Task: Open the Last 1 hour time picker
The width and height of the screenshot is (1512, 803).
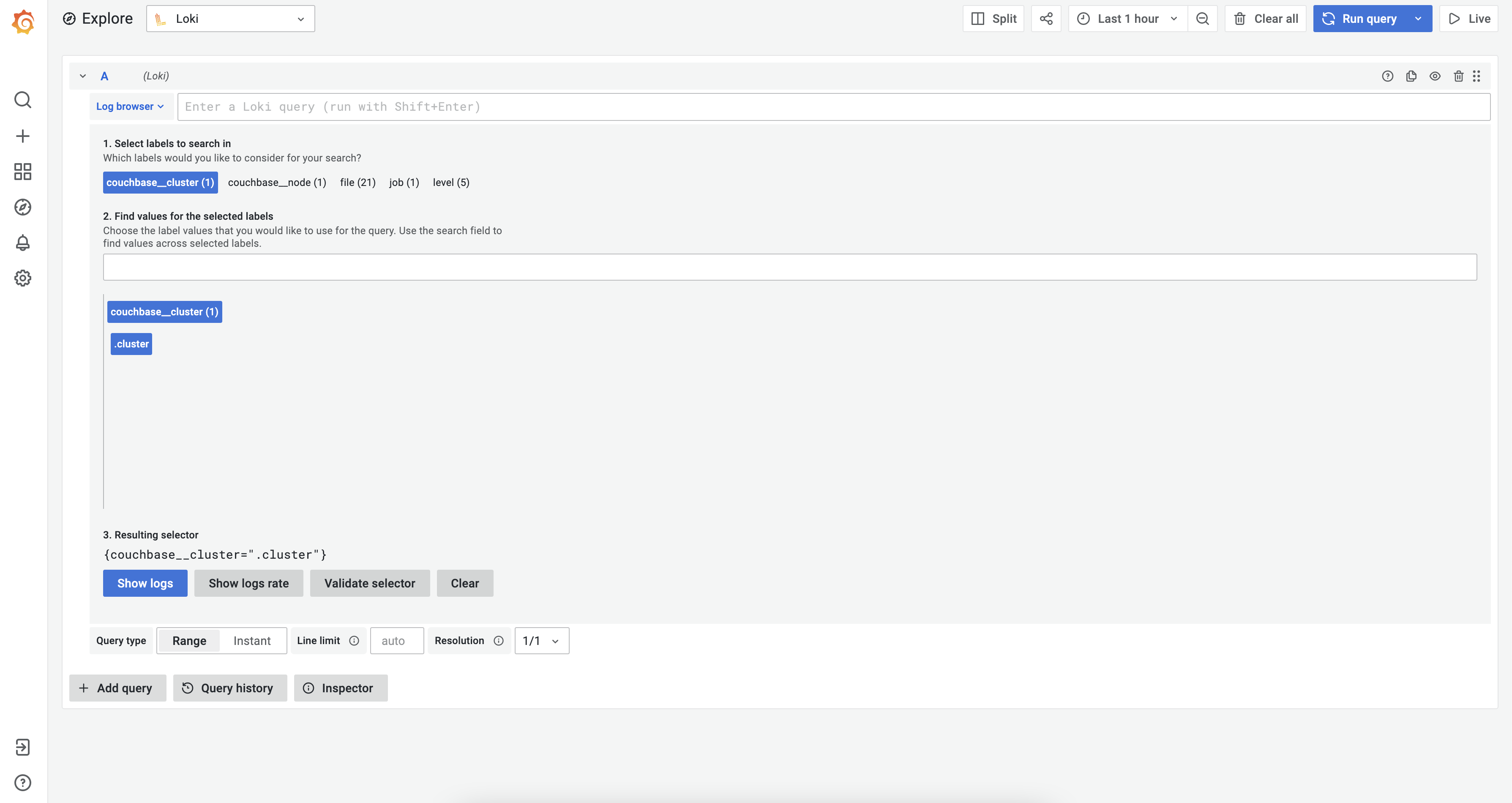Action: click(1127, 19)
